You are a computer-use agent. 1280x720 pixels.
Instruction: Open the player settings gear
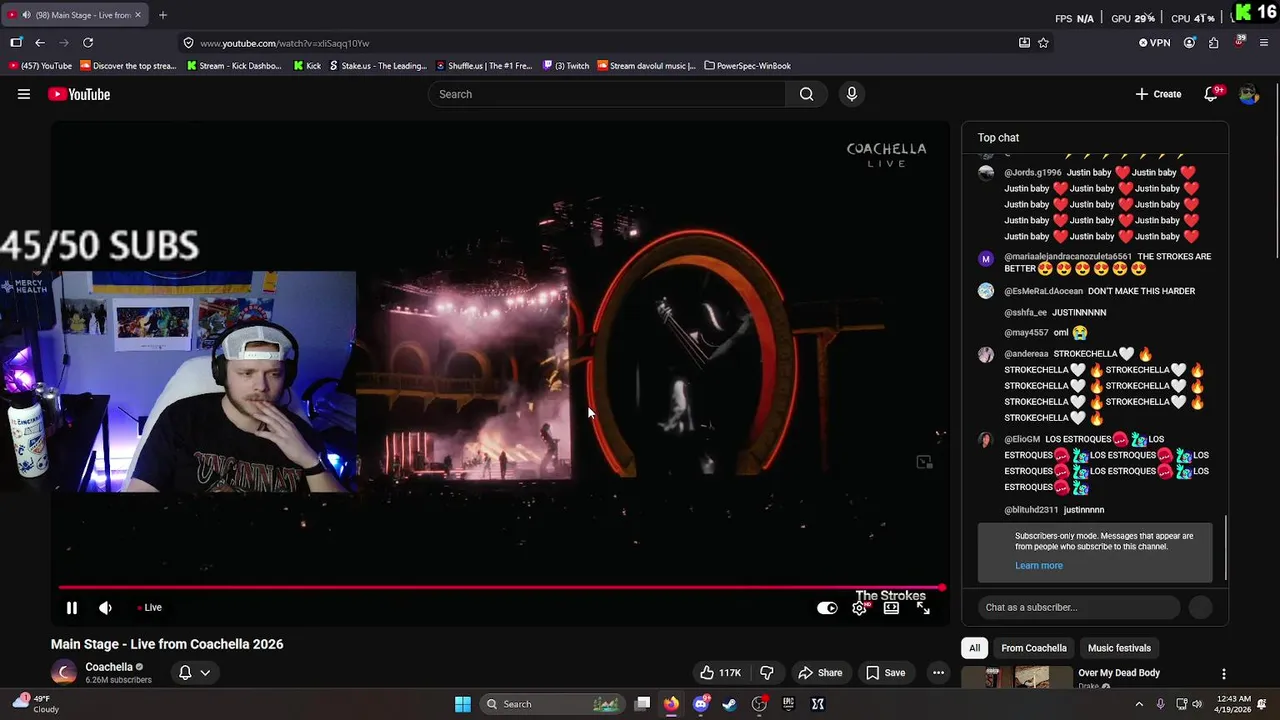tap(859, 608)
